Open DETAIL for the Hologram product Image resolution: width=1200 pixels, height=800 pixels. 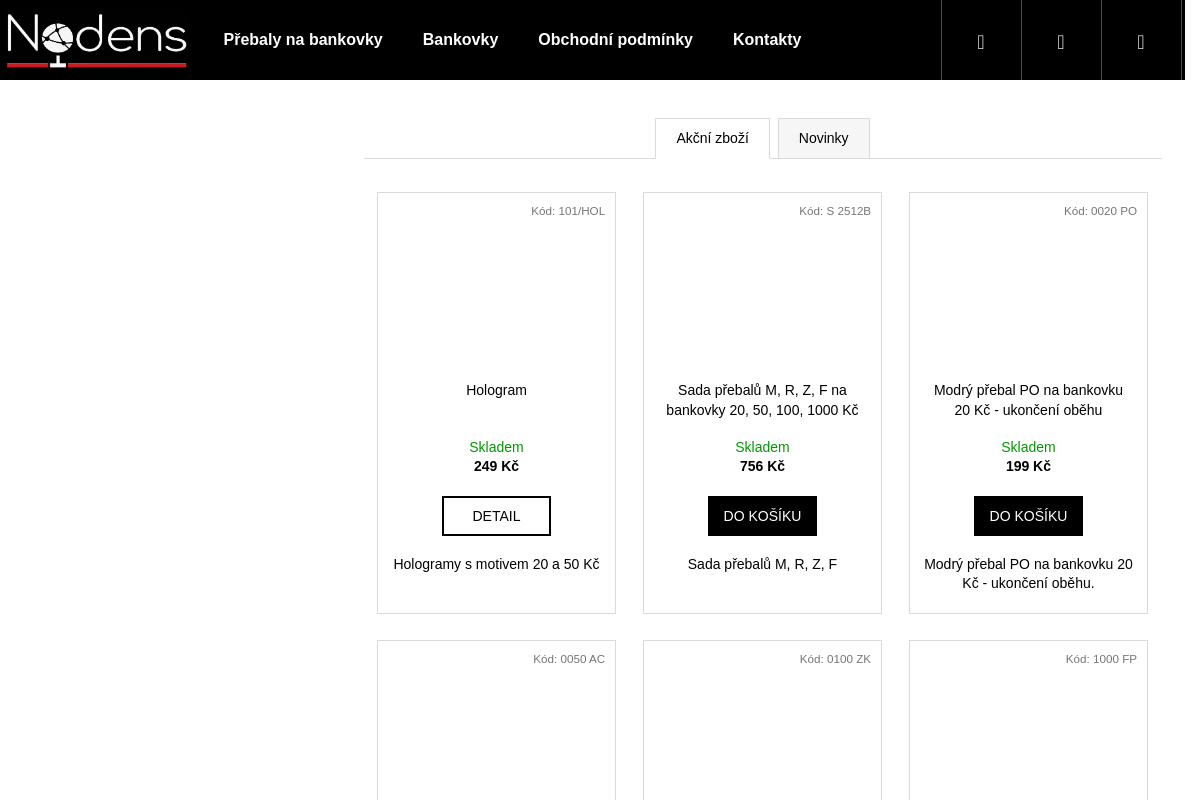pos(496,516)
